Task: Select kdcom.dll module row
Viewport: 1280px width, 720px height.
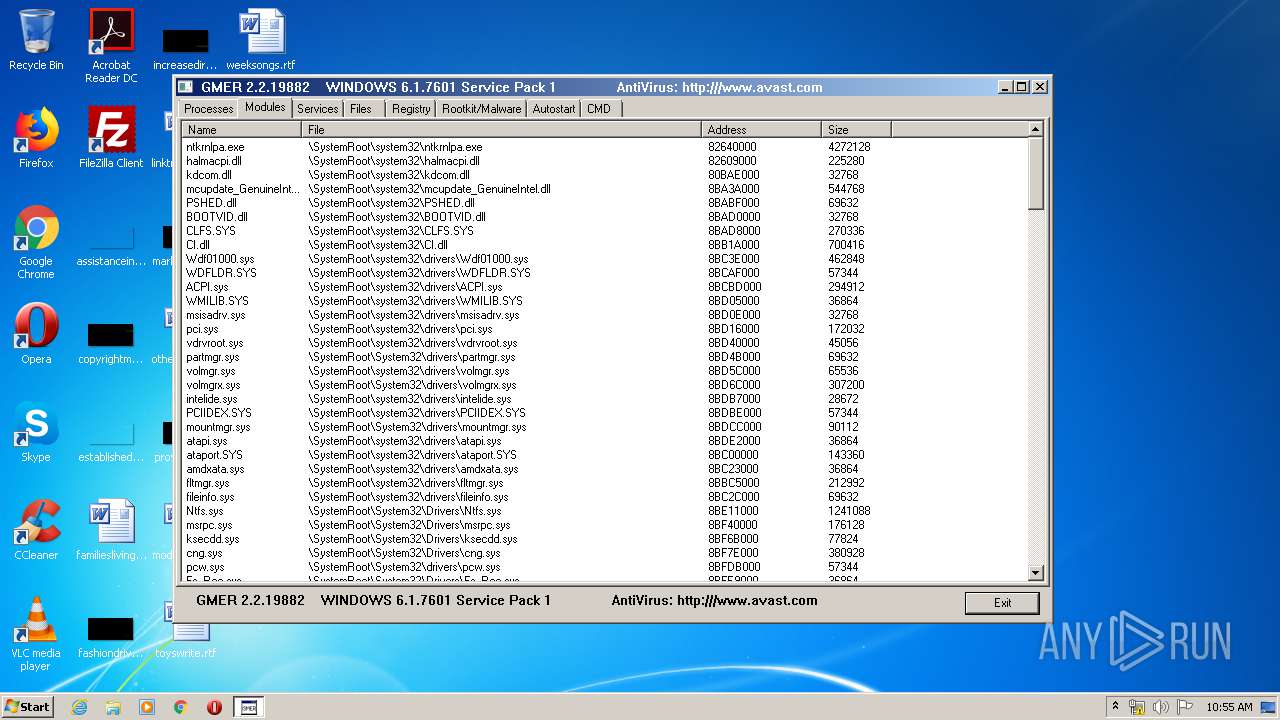Action: coord(606,175)
